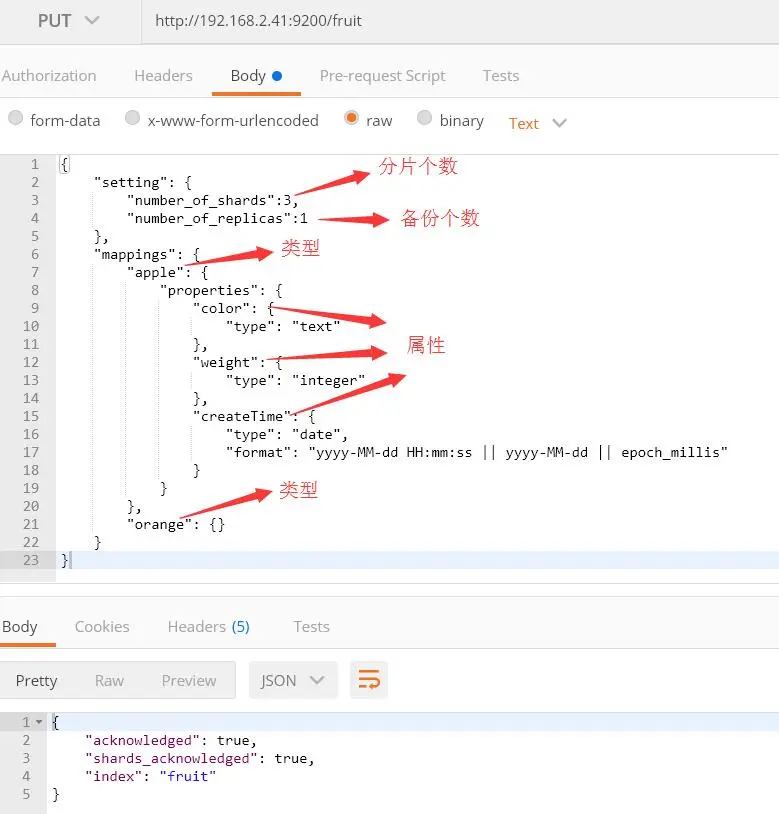779x814 pixels.
Task: Select x-www-form-urlencoded radio button
Action: click(x=132, y=118)
